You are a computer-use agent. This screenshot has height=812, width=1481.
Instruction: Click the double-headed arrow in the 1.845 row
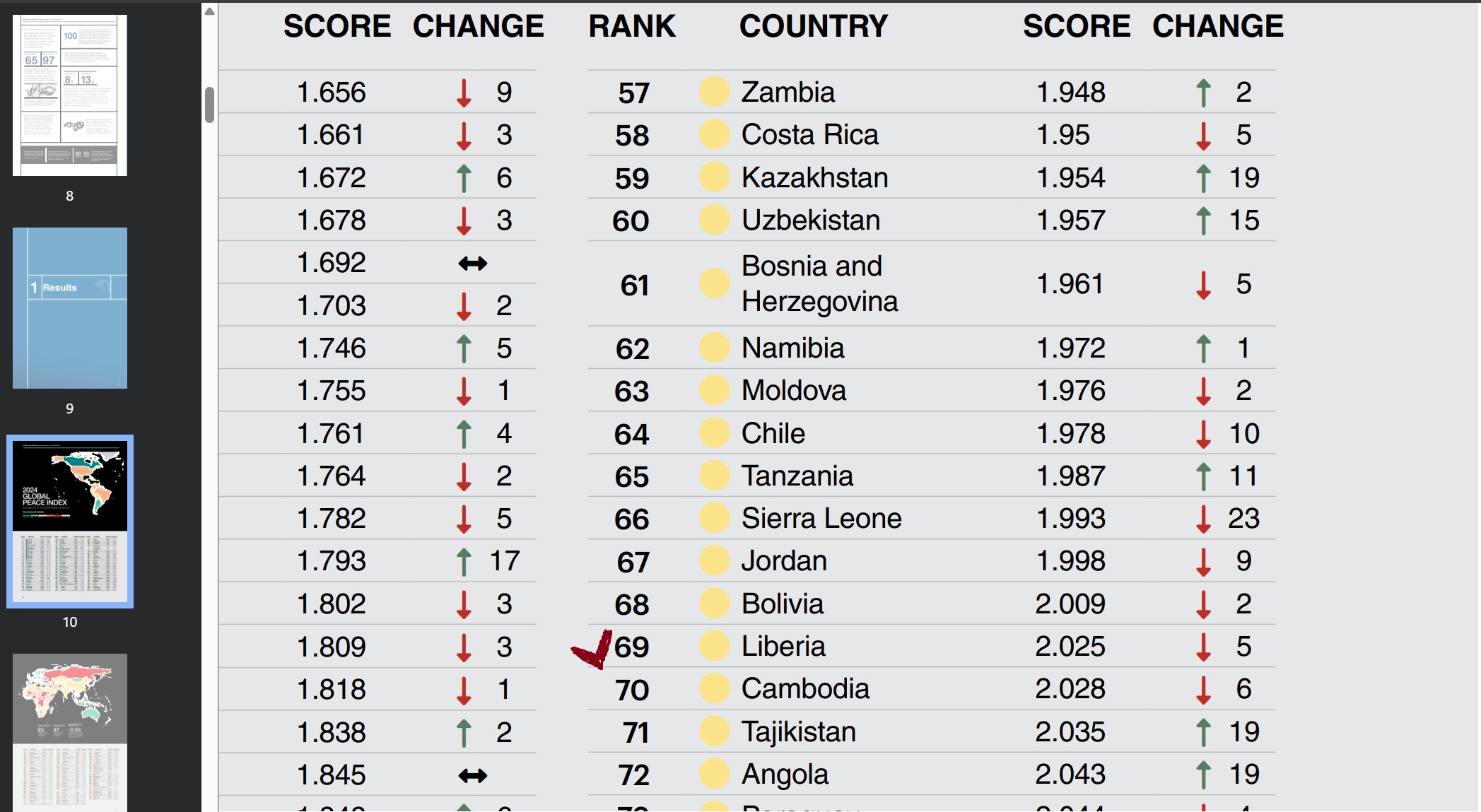[472, 775]
